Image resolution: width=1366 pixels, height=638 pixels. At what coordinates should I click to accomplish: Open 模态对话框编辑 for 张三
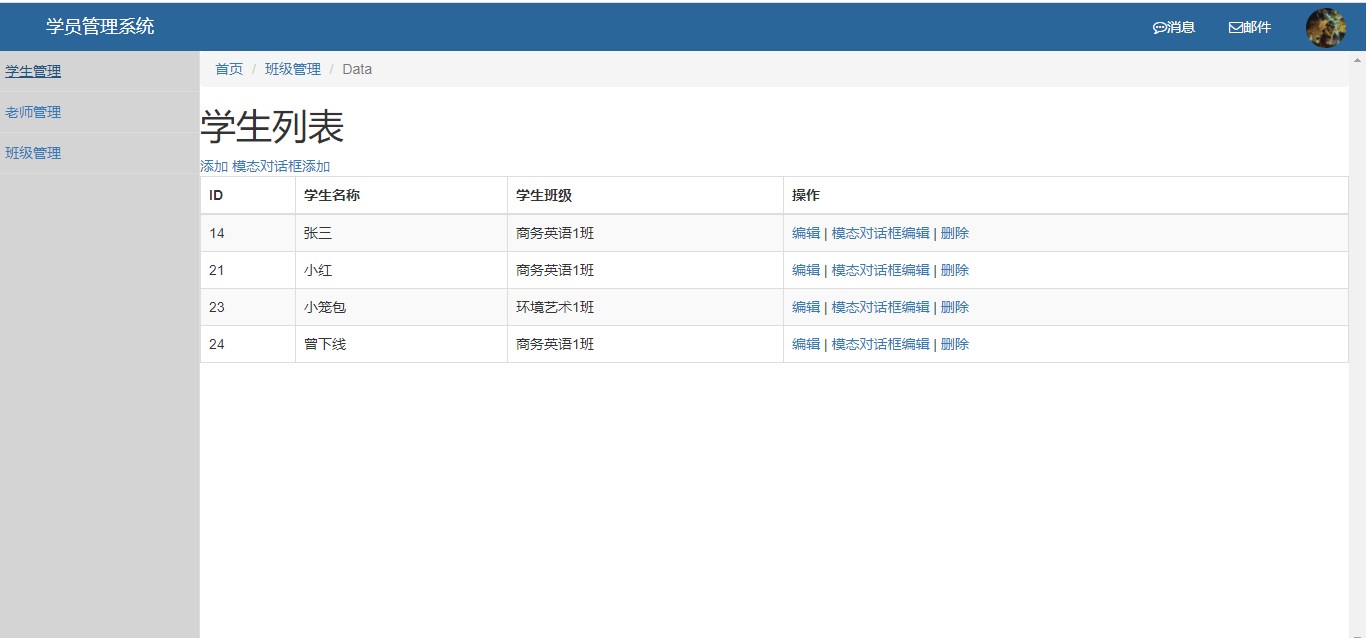pos(881,233)
